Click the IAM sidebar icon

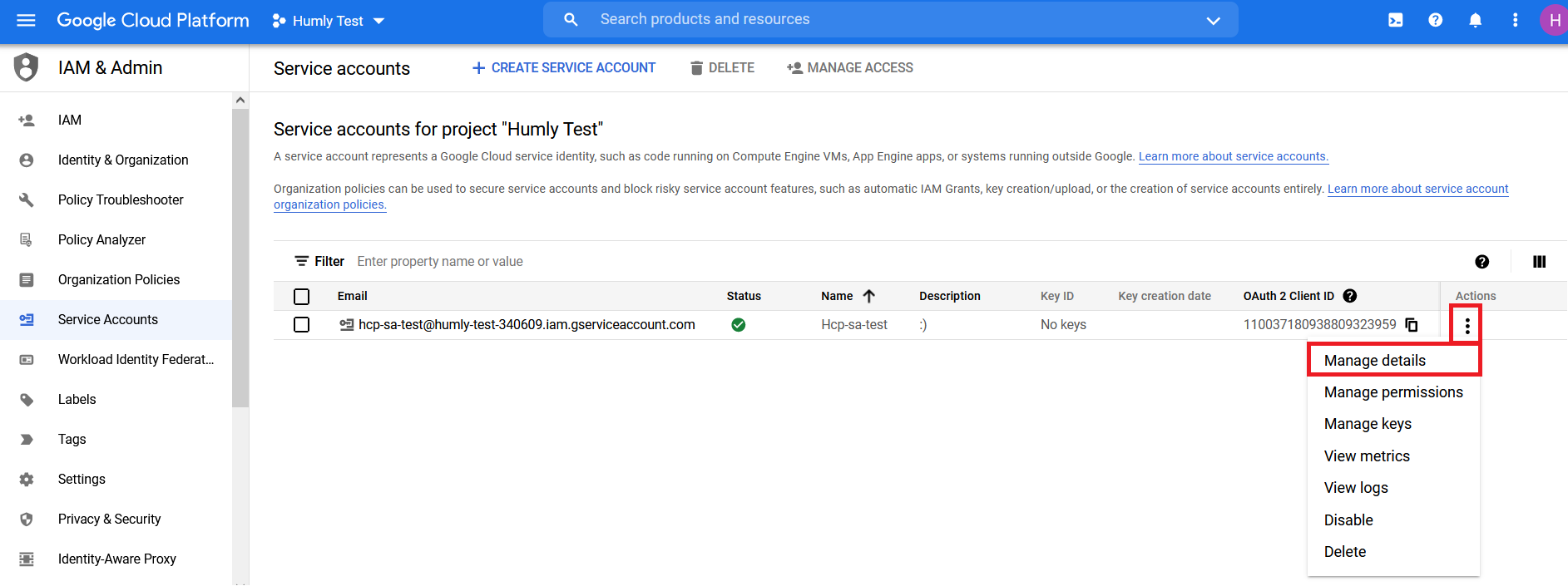(27, 121)
